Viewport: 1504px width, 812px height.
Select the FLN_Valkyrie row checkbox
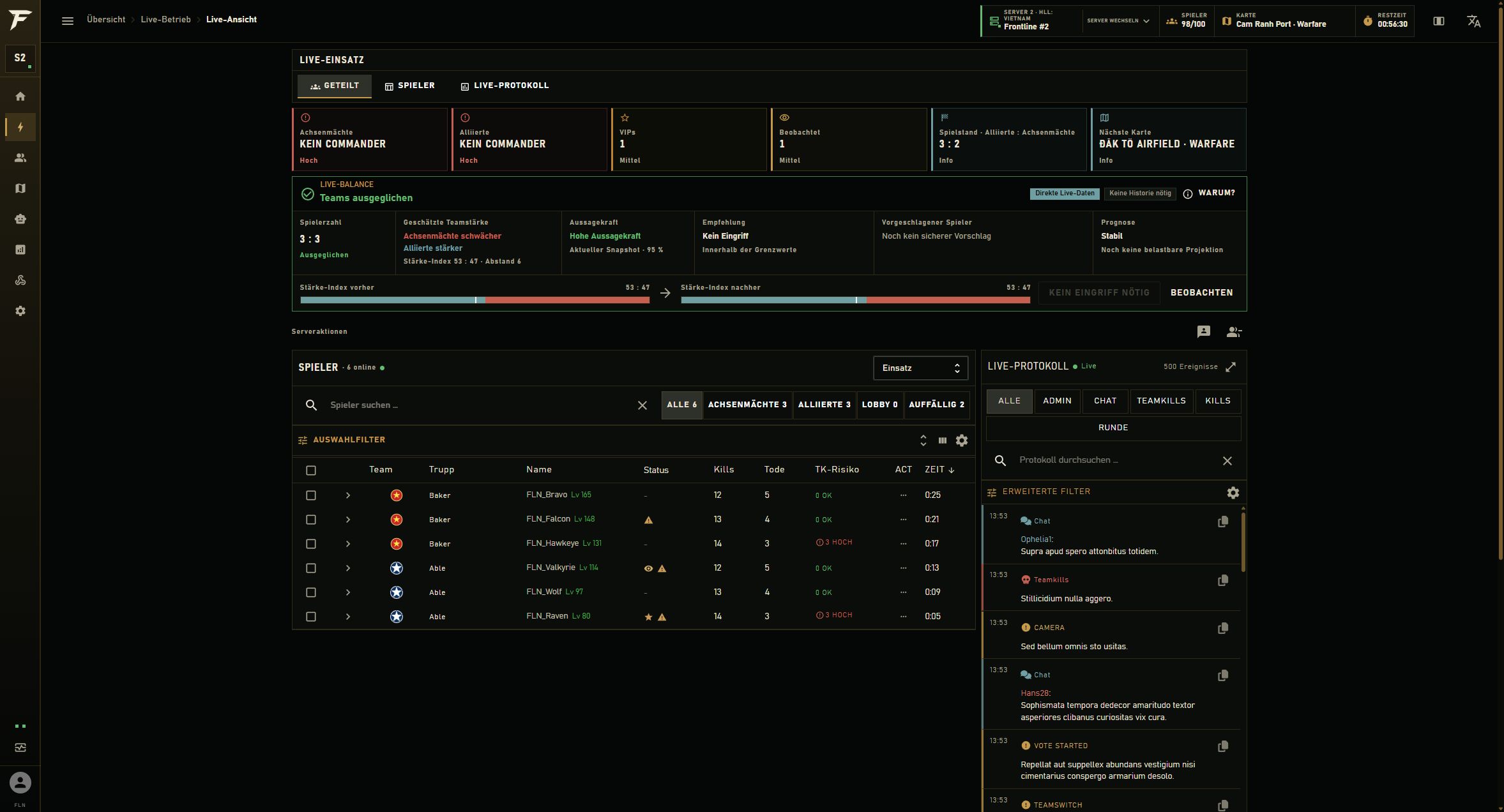[x=311, y=568]
